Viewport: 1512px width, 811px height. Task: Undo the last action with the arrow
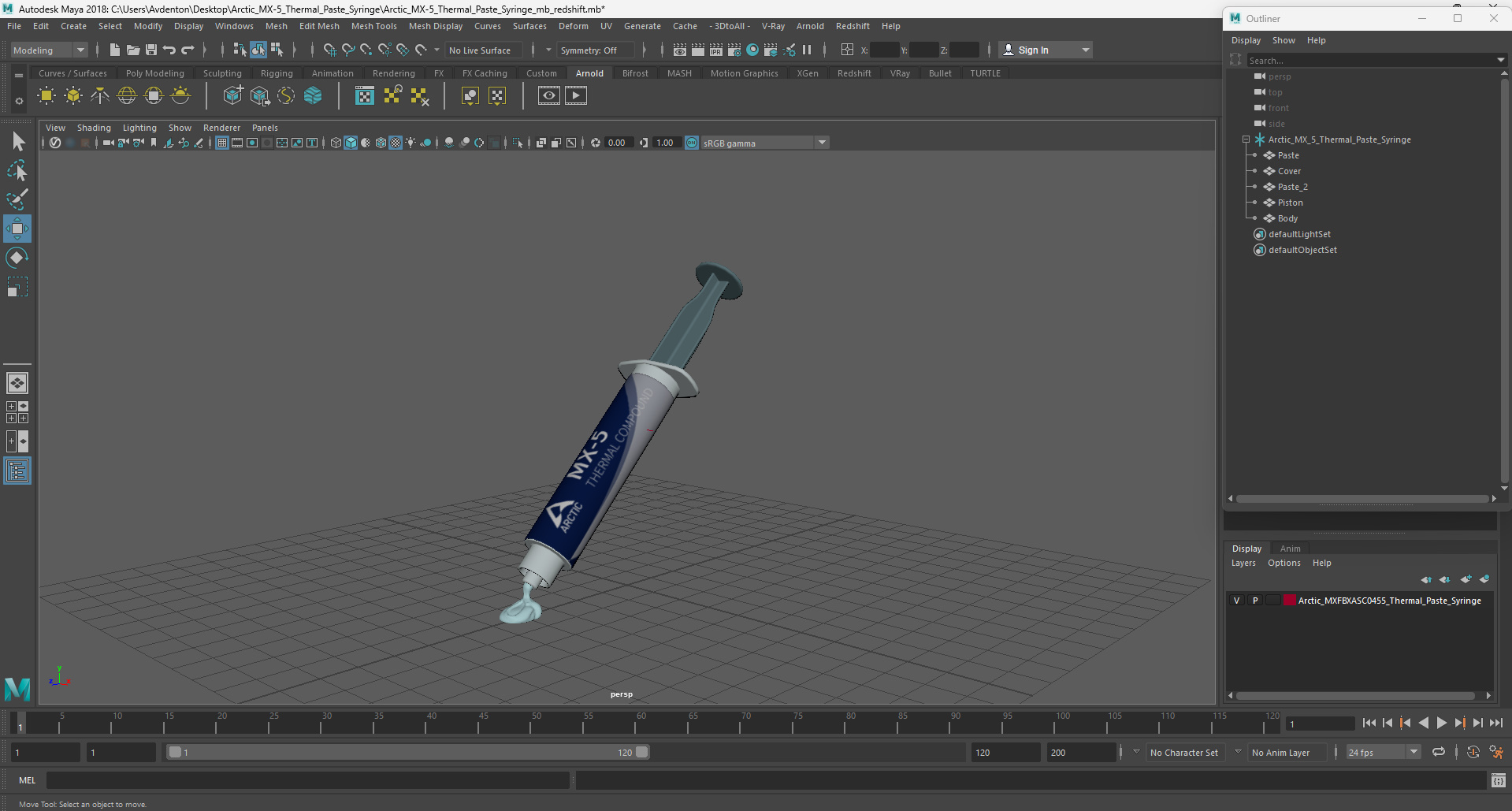pos(169,50)
